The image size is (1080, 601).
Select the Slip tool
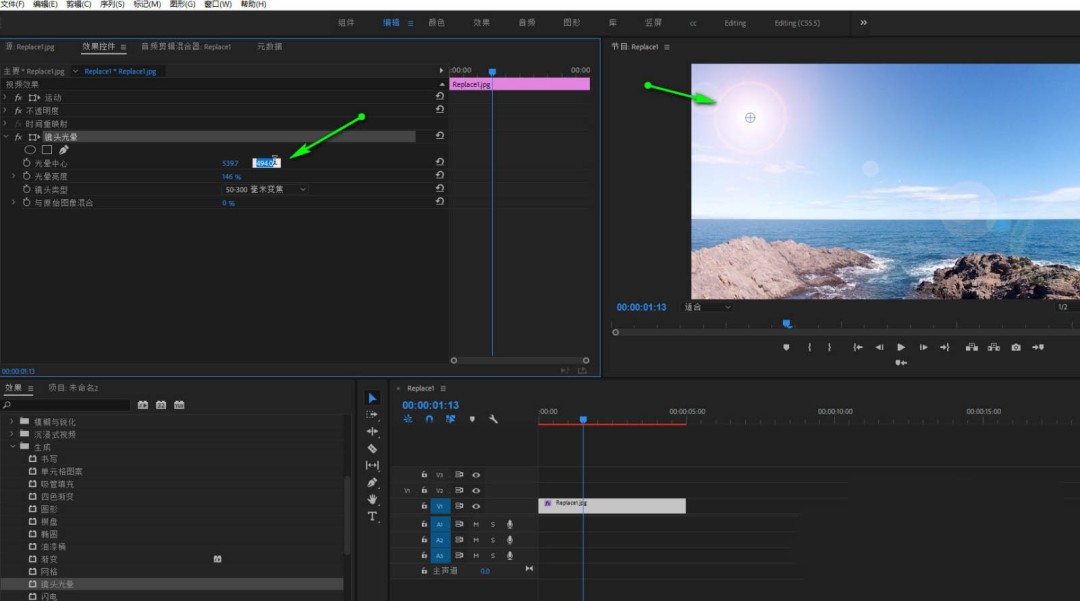click(x=372, y=465)
